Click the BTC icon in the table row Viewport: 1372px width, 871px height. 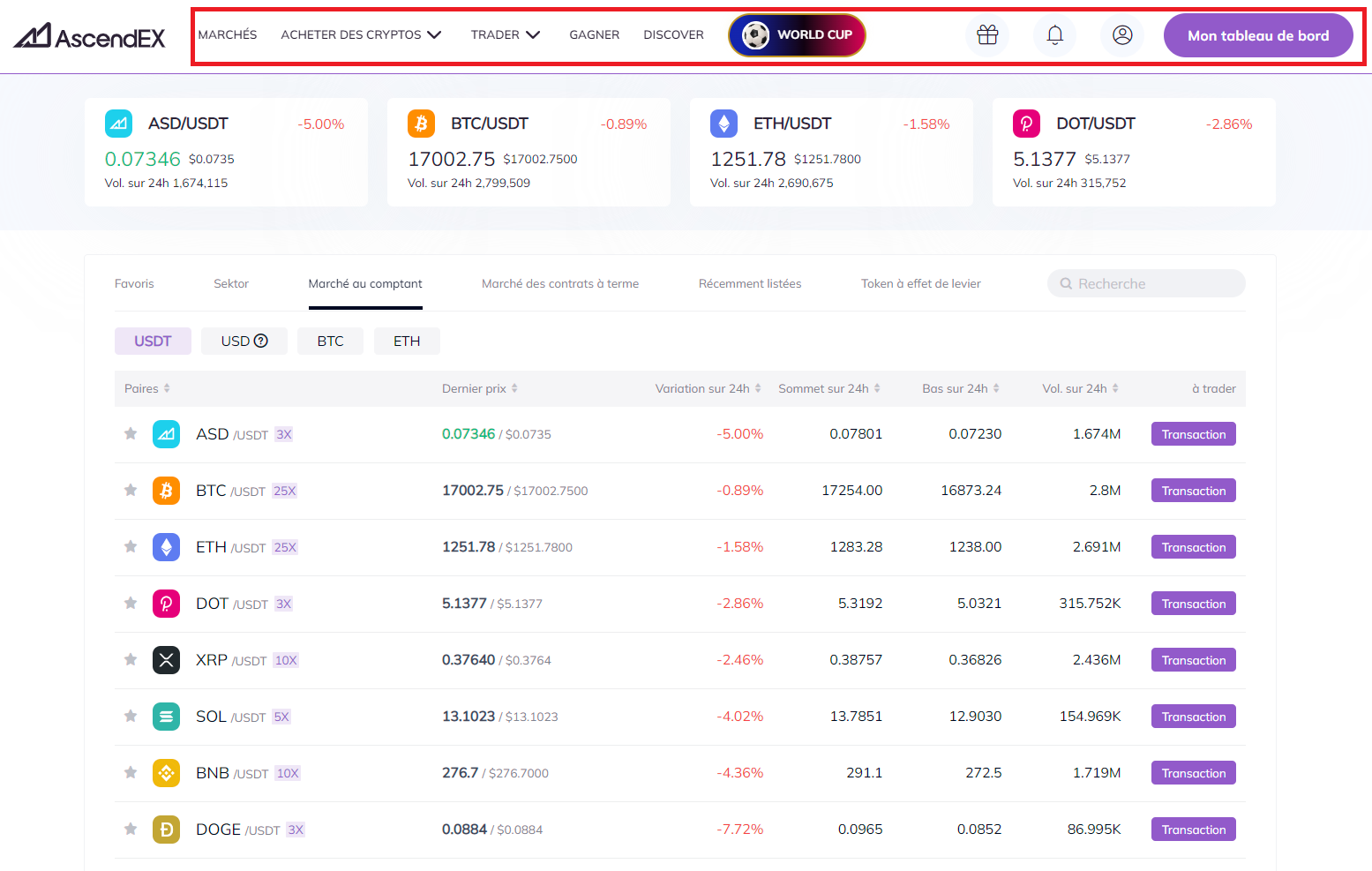coord(166,491)
